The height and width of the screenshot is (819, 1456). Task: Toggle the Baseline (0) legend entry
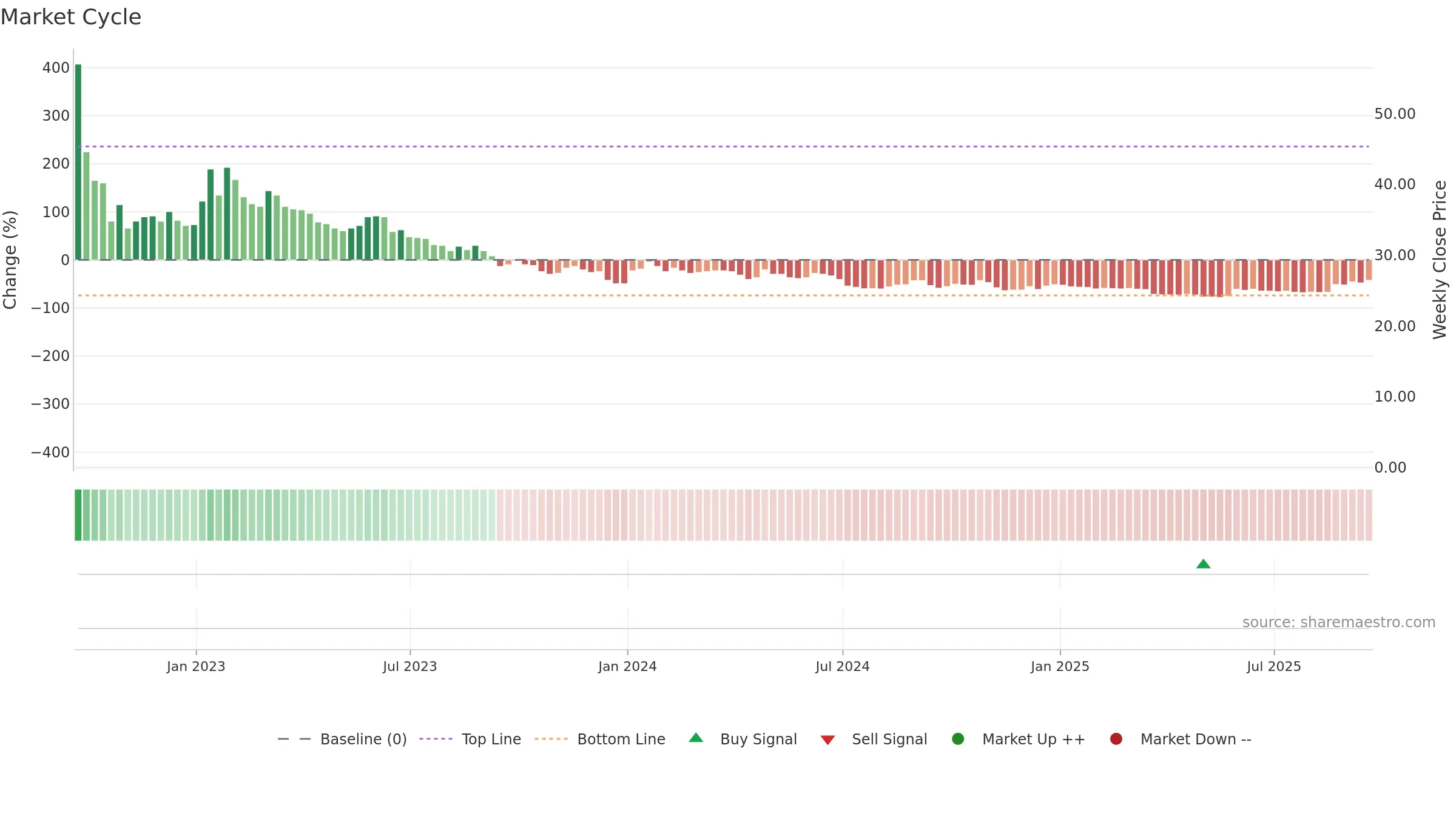pos(342,739)
